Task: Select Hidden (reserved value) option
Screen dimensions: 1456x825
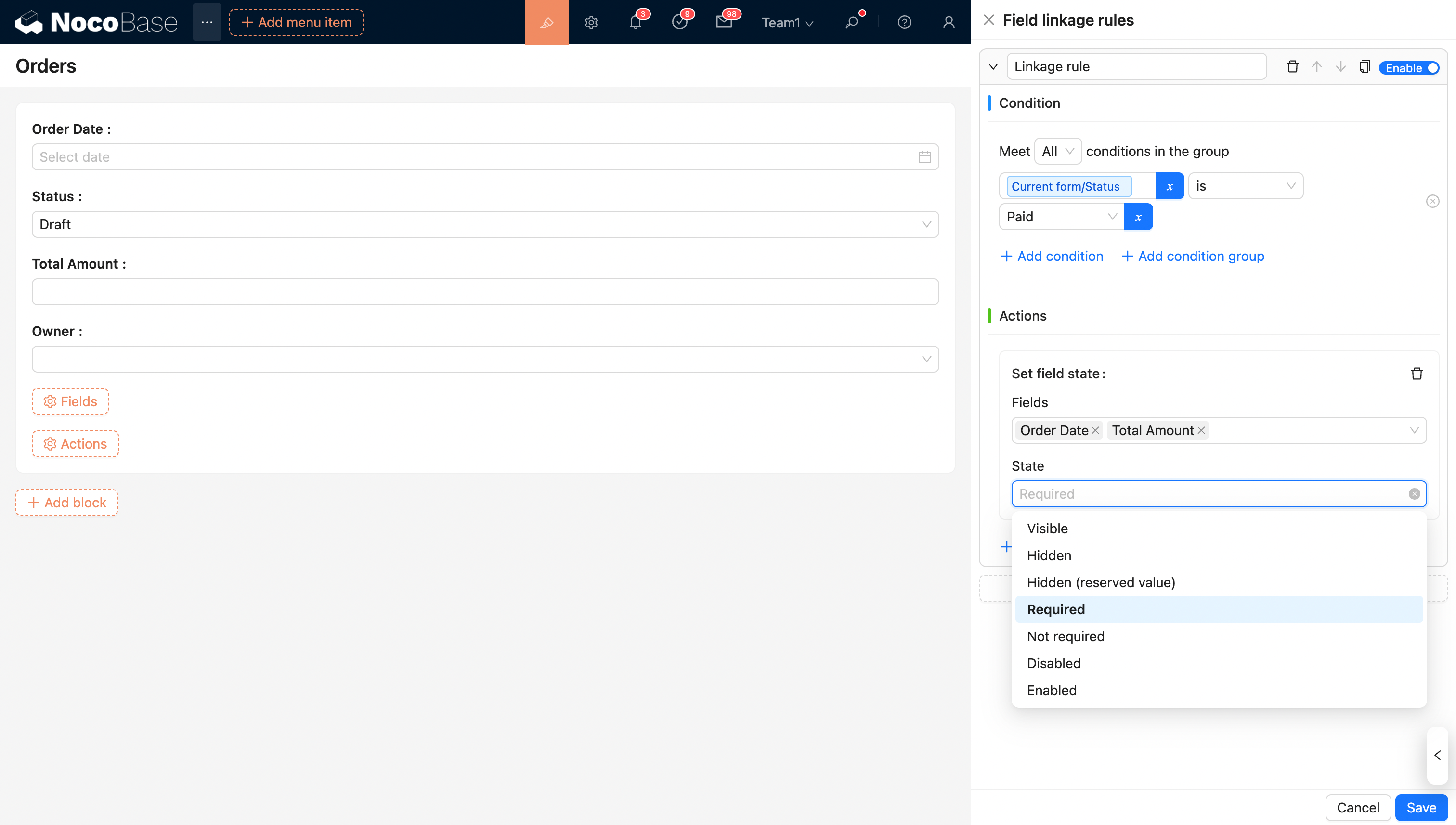Action: pos(1101,582)
